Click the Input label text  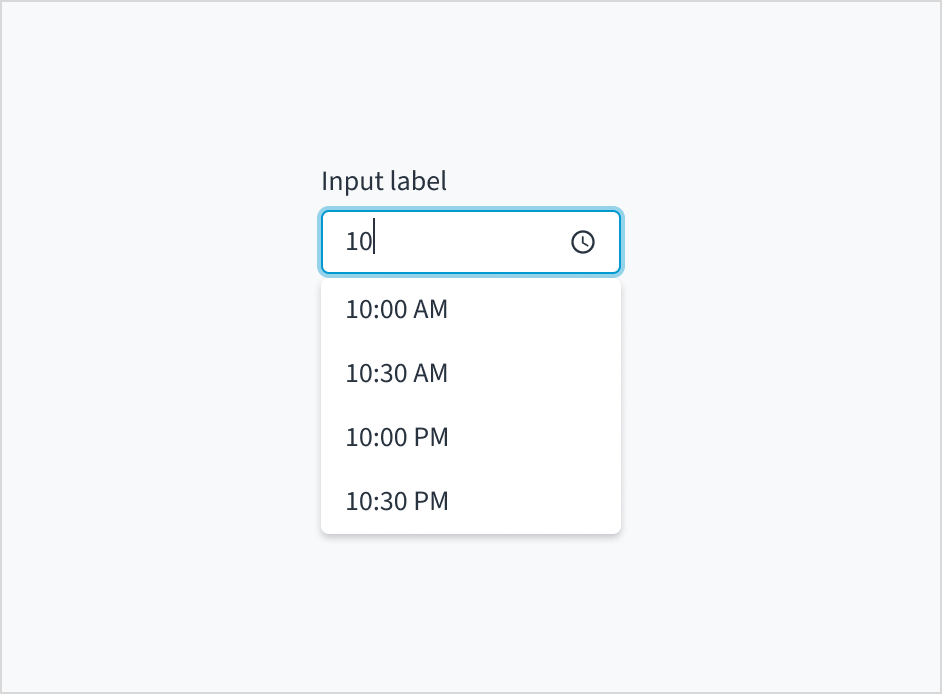point(383,181)
